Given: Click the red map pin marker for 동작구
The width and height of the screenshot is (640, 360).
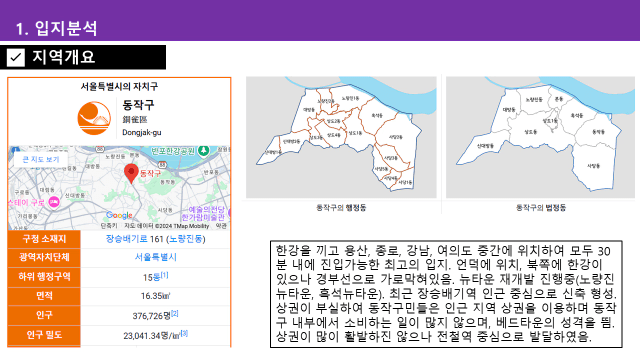Looking at the screenshot, I should [131, 173].
